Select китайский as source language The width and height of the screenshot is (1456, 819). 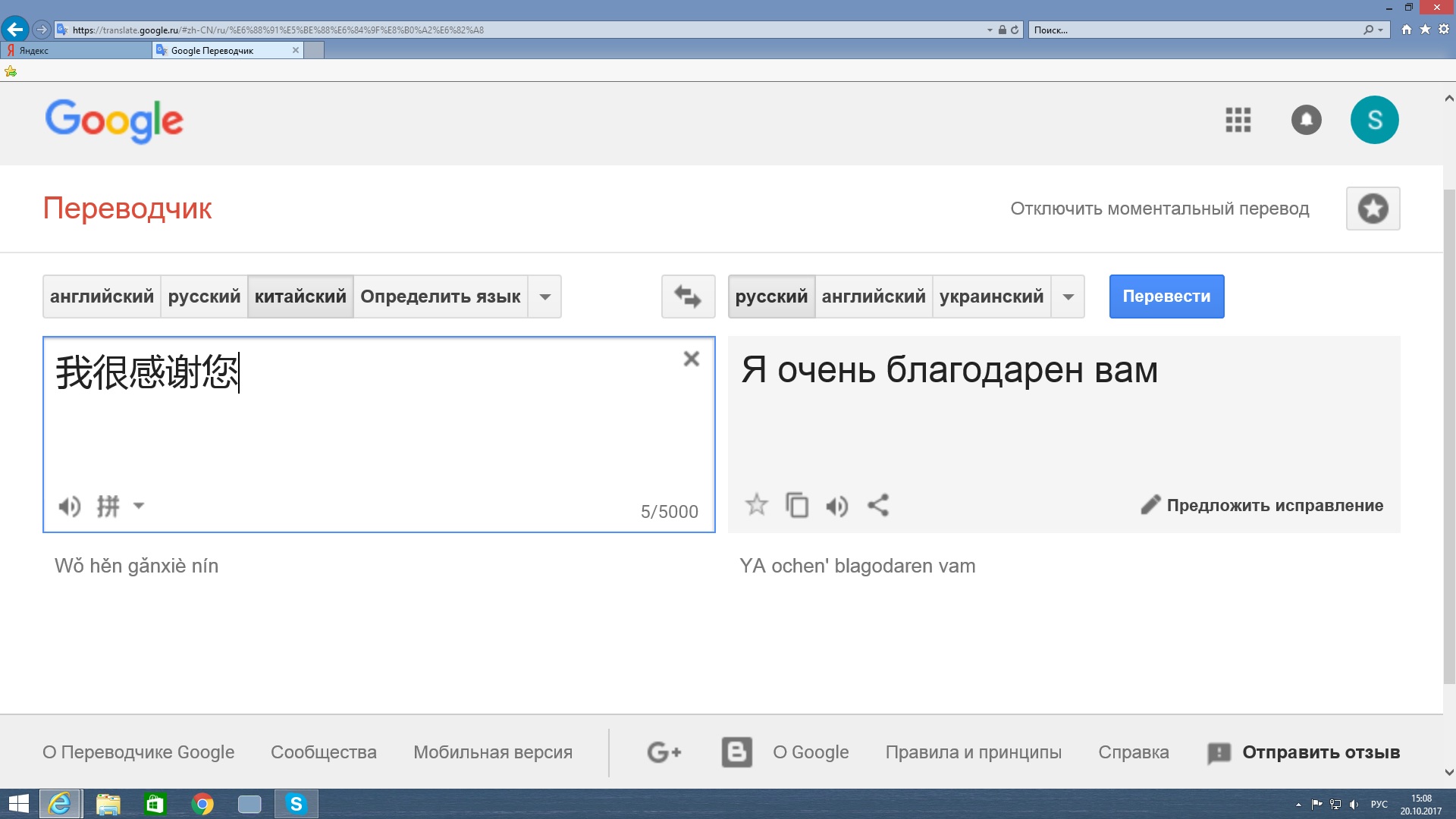300,297
